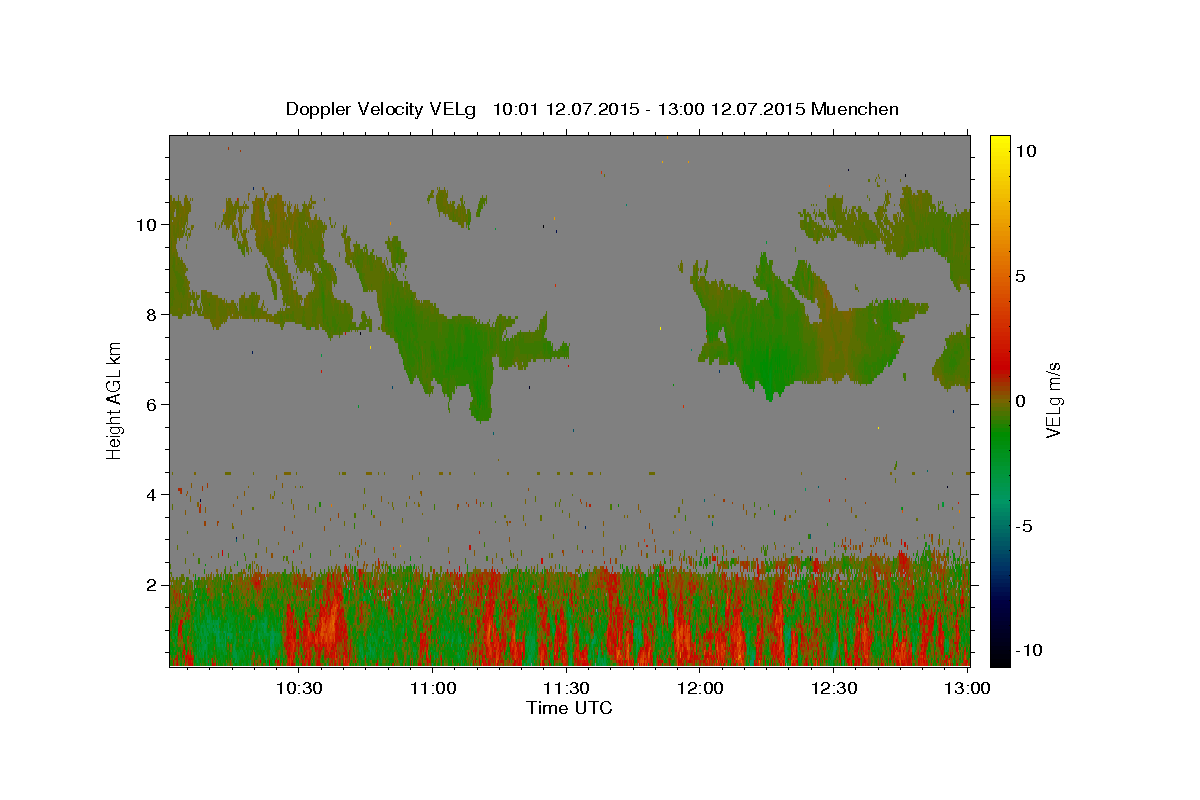The height and width of the screenshot is (800, 1200).
Task: Click the 'Height AGL km' axis label
Action: (114, 400)
